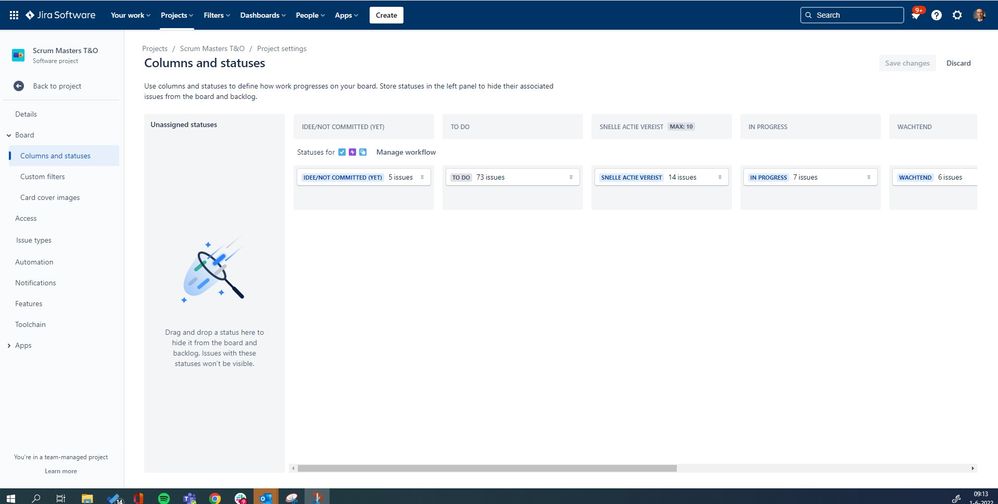Open the Apps dropdown in top navigation
998x504 pixels.
click(x=346, y=15)
